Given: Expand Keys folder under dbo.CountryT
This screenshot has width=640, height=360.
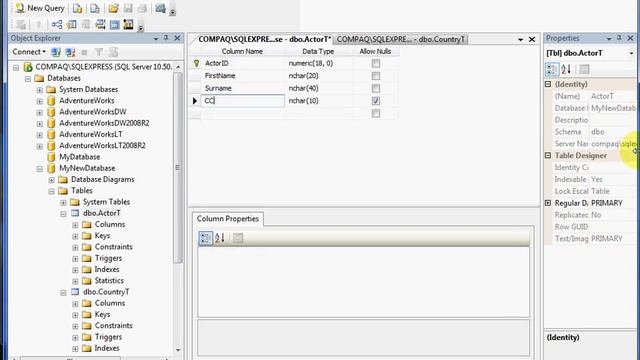Looking at the screenshot, I should [x=75, y=315].
